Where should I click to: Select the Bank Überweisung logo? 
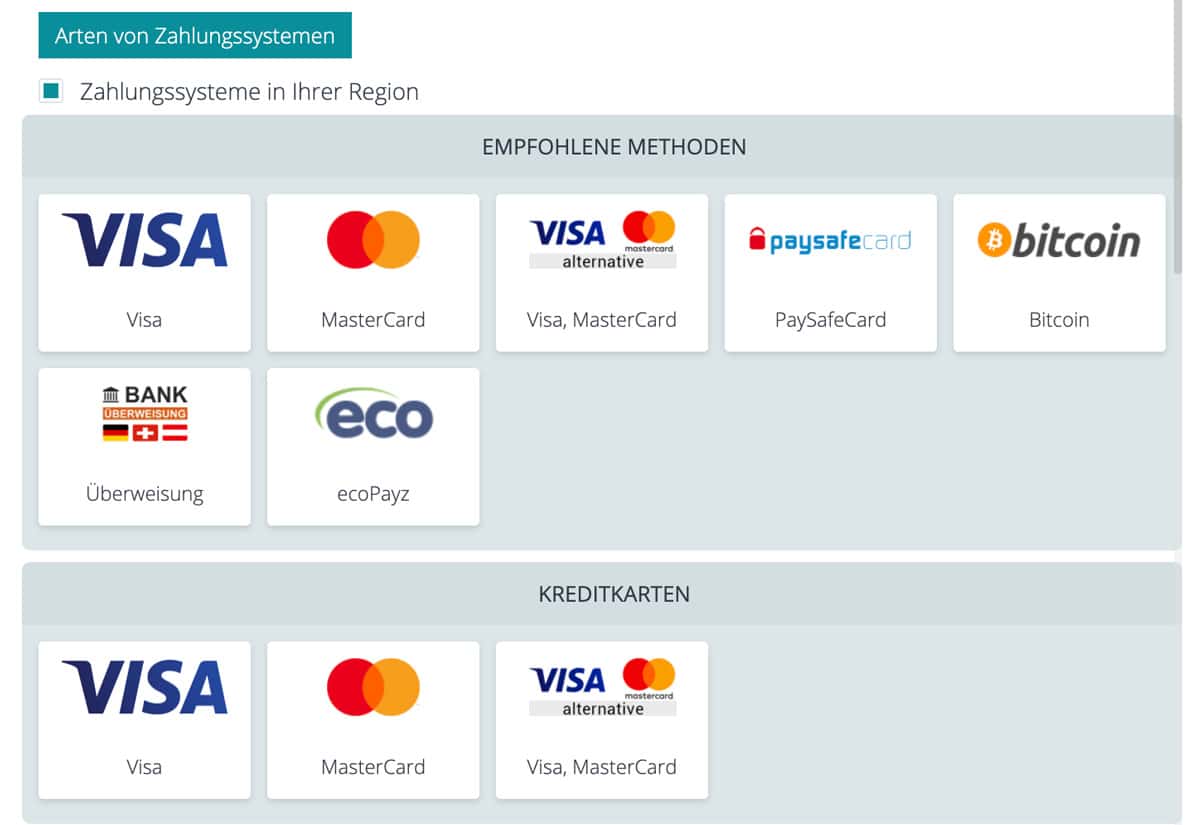[145, 414]
